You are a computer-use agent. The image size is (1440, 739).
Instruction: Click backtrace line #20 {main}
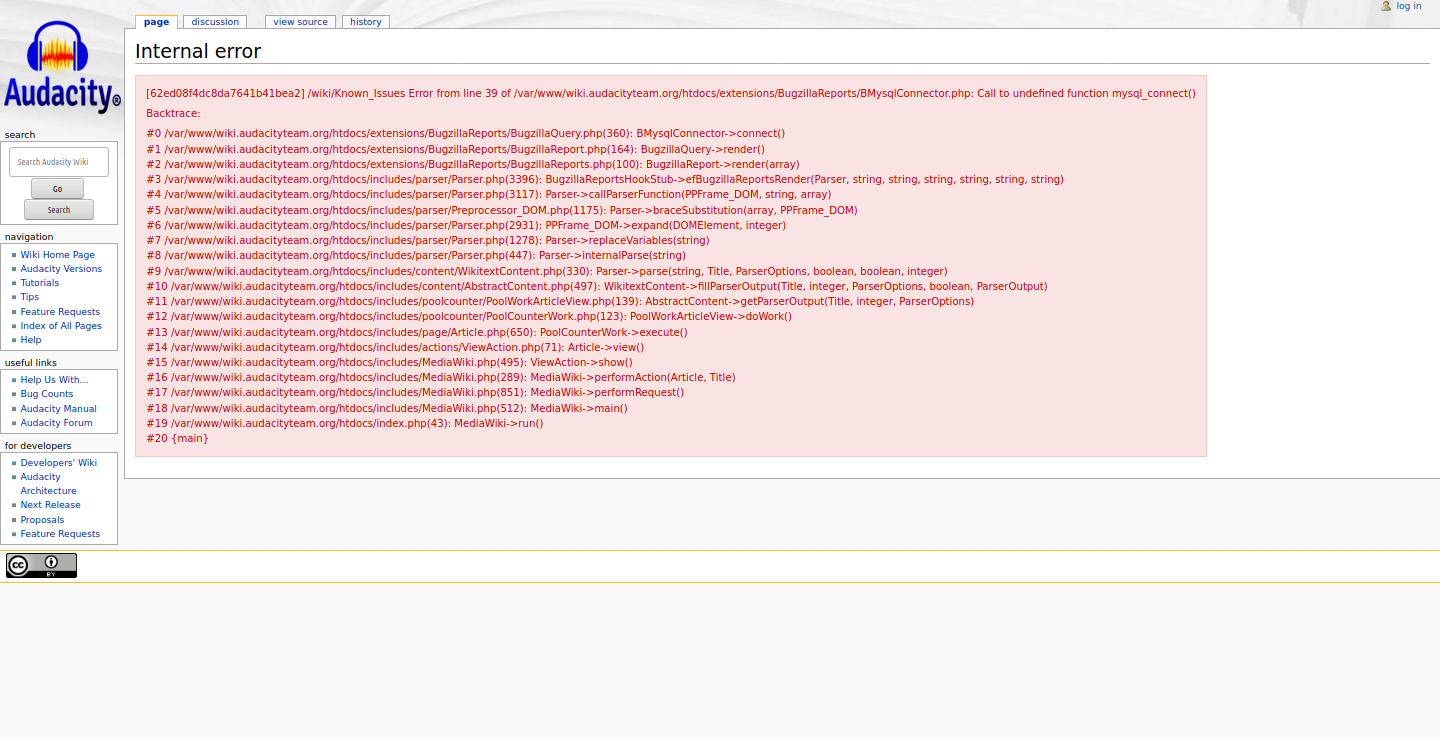[x=178, y=438]
